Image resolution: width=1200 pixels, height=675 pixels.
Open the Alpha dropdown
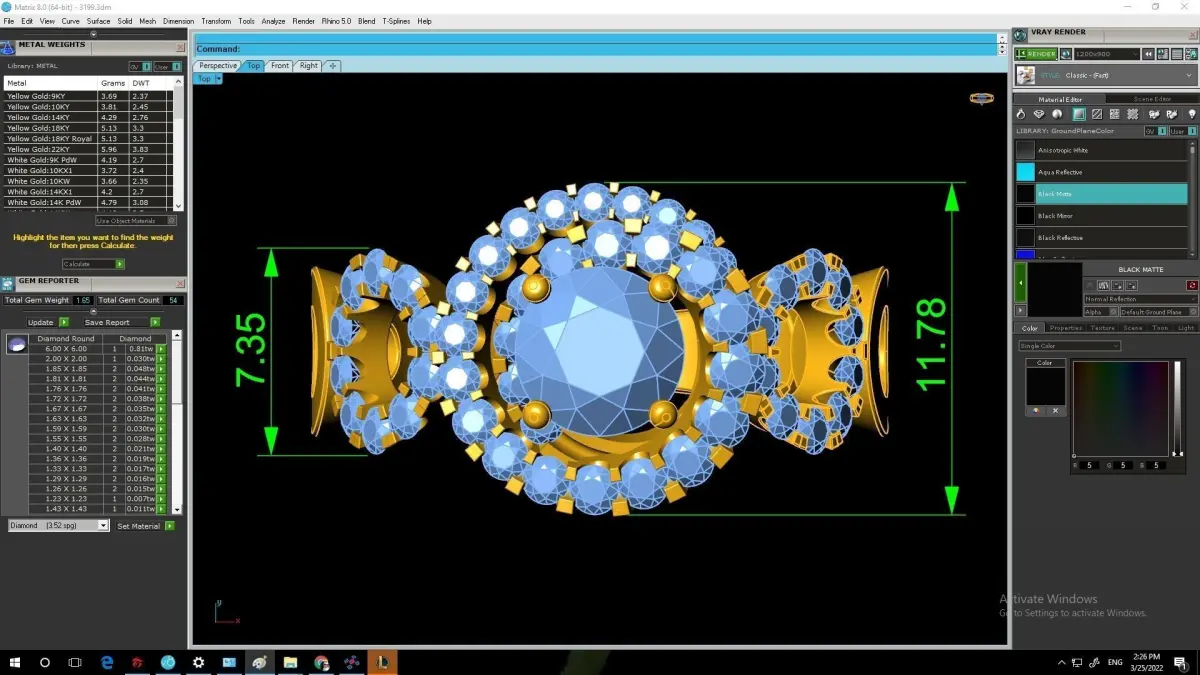tap(1100, 312)
